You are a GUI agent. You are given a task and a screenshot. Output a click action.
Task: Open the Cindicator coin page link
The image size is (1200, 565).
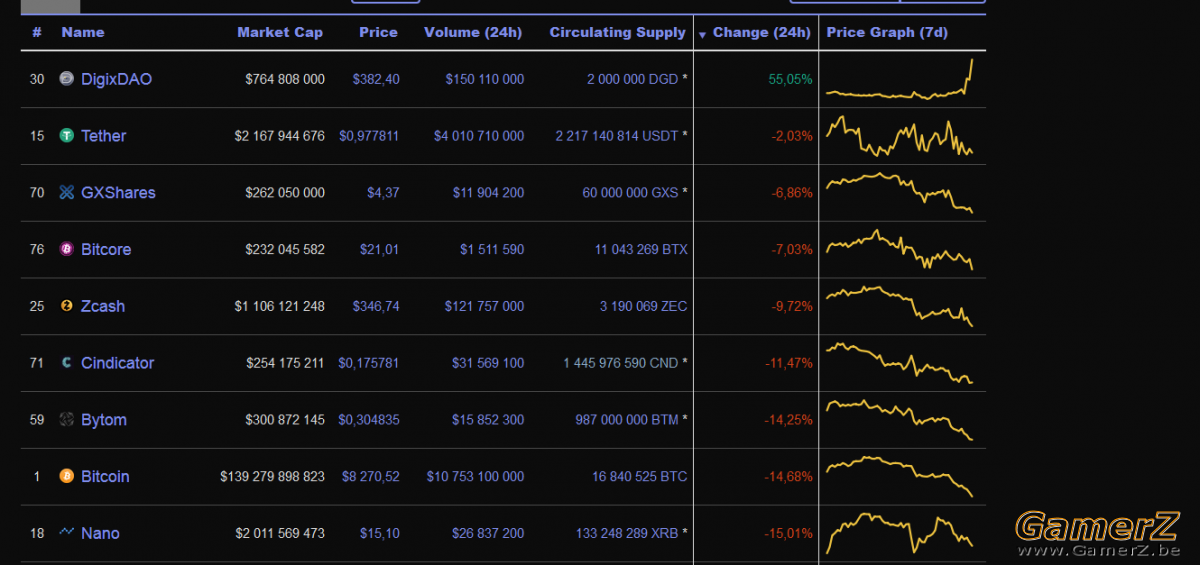[117, 363]
